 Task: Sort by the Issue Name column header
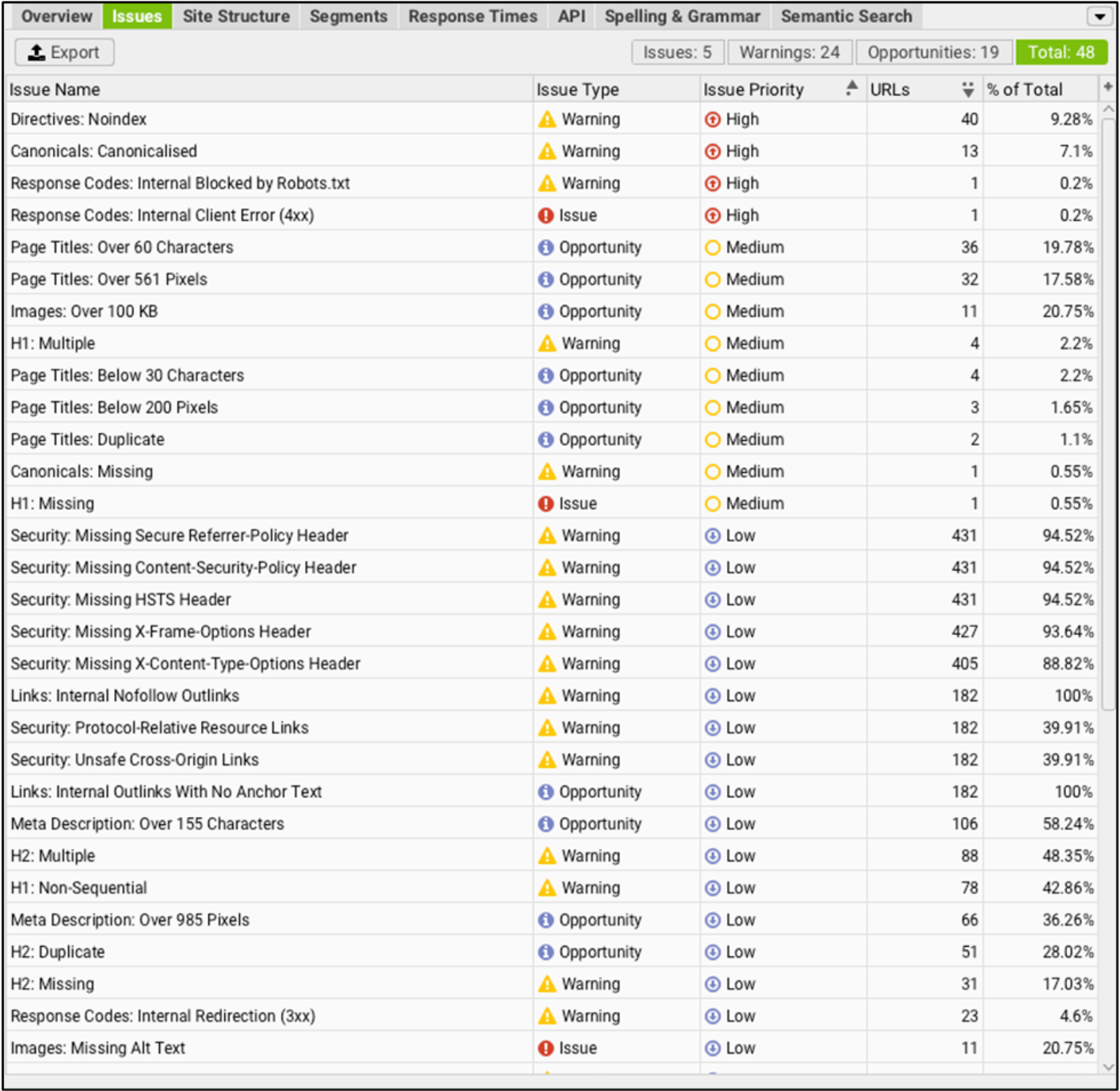click(x=269, y=89)
